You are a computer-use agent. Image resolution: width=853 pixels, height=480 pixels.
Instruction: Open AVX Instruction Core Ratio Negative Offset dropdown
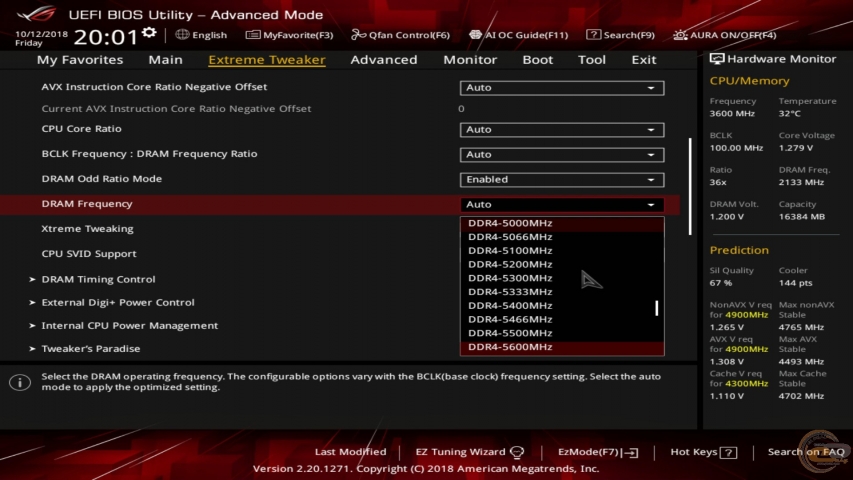(x=562, y=88)
